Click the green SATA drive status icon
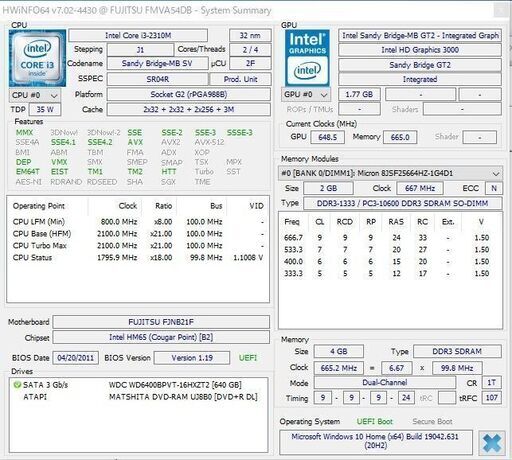 pyautogui.click(x=17, y=385)
